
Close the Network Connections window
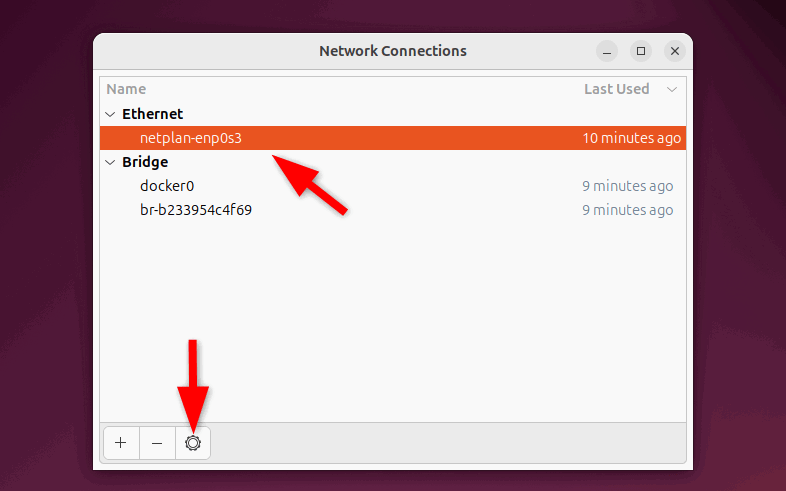click(676, 51)
